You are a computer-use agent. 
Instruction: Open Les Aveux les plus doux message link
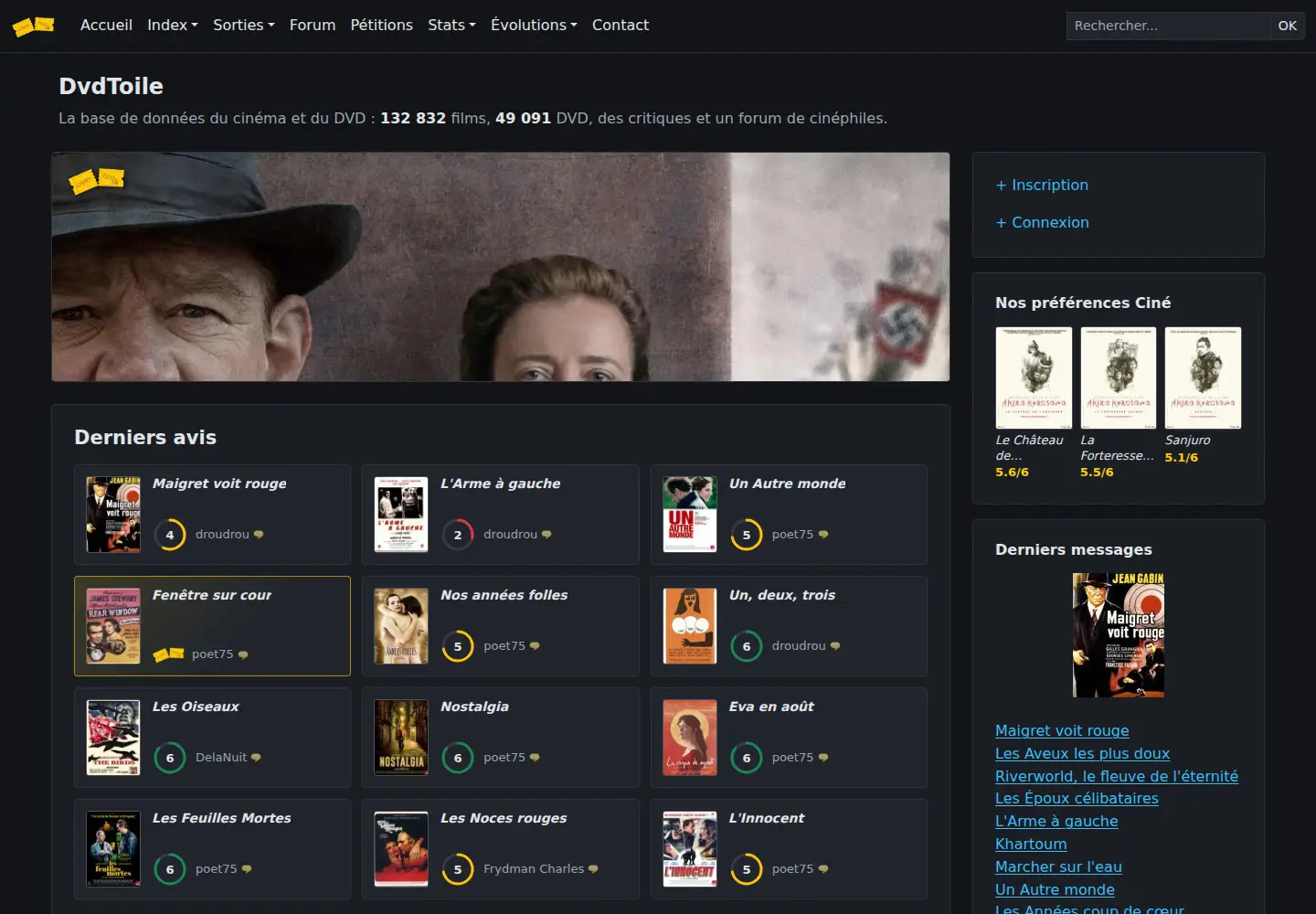[1082, 753]
